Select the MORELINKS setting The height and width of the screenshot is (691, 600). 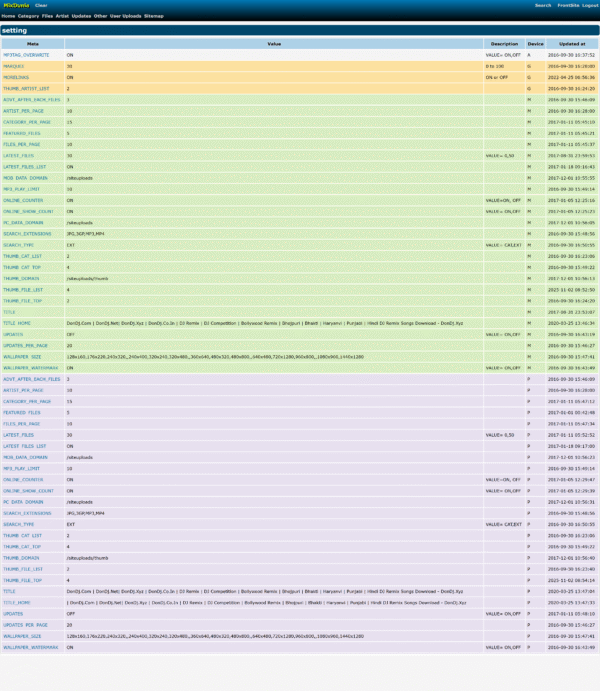[x=14, y=77]
